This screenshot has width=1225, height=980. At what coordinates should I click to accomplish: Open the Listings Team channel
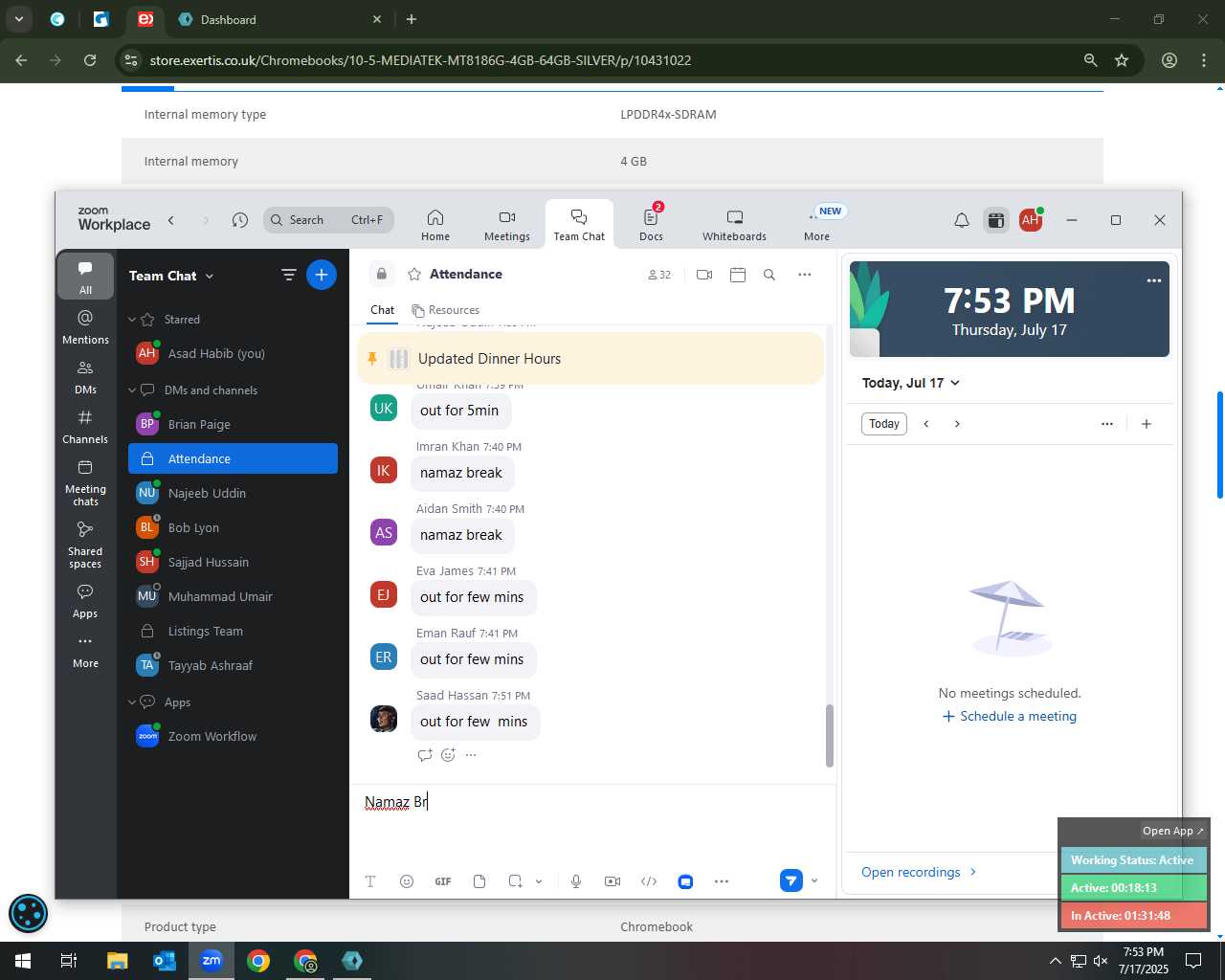tap(233, 631)
